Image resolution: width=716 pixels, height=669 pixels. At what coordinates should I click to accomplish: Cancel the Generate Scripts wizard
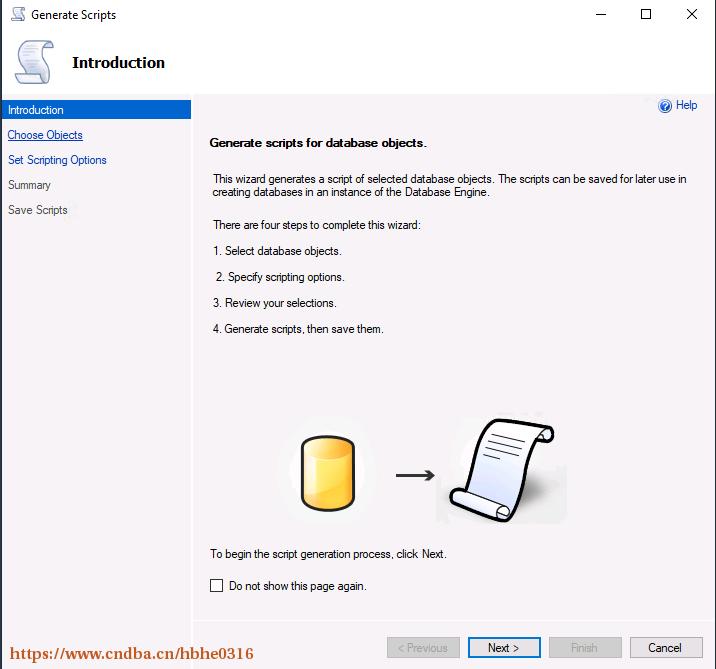(x=666, y=648)
